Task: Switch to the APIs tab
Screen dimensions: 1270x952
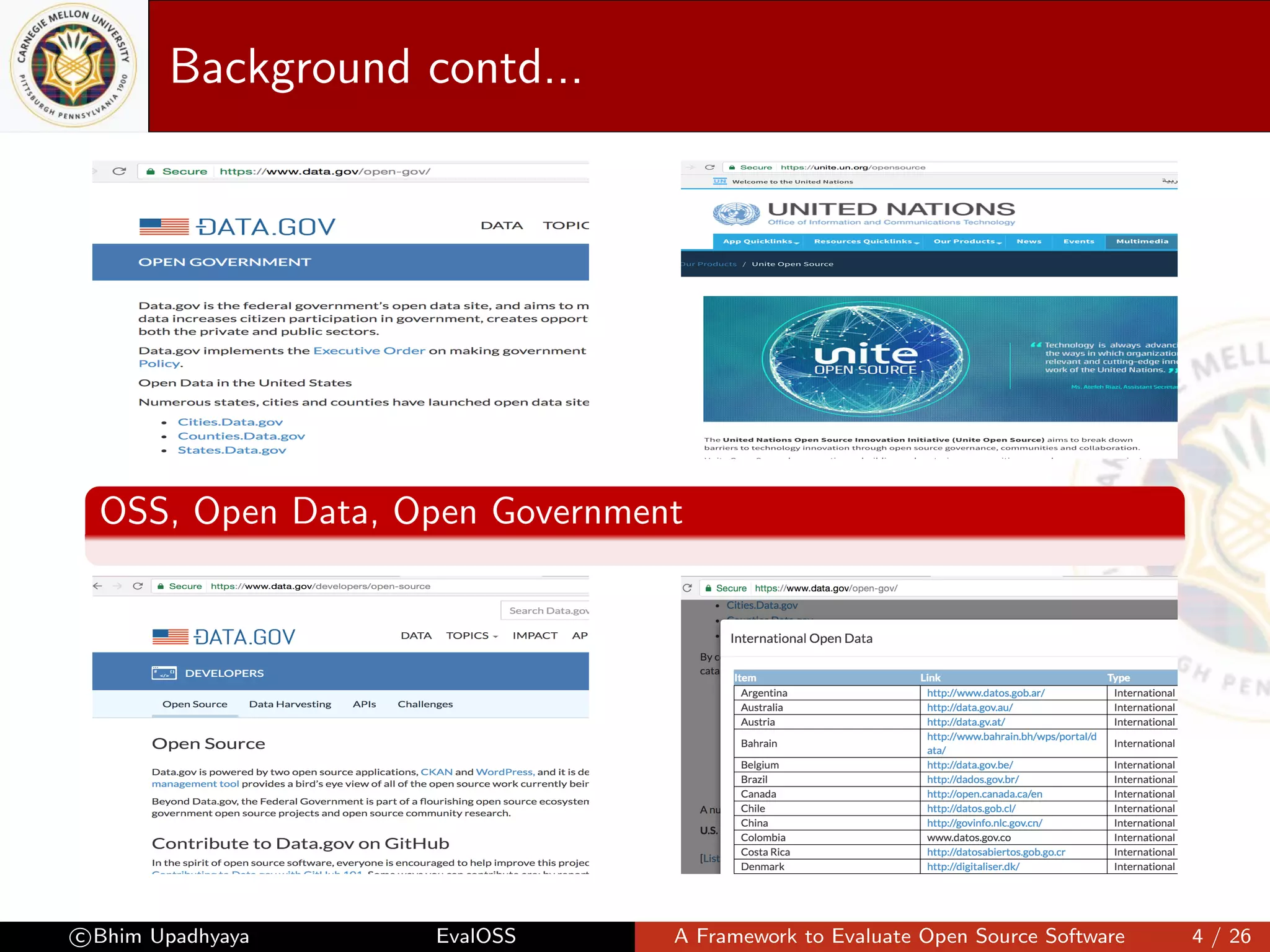Action: click(x=364, y=705)
